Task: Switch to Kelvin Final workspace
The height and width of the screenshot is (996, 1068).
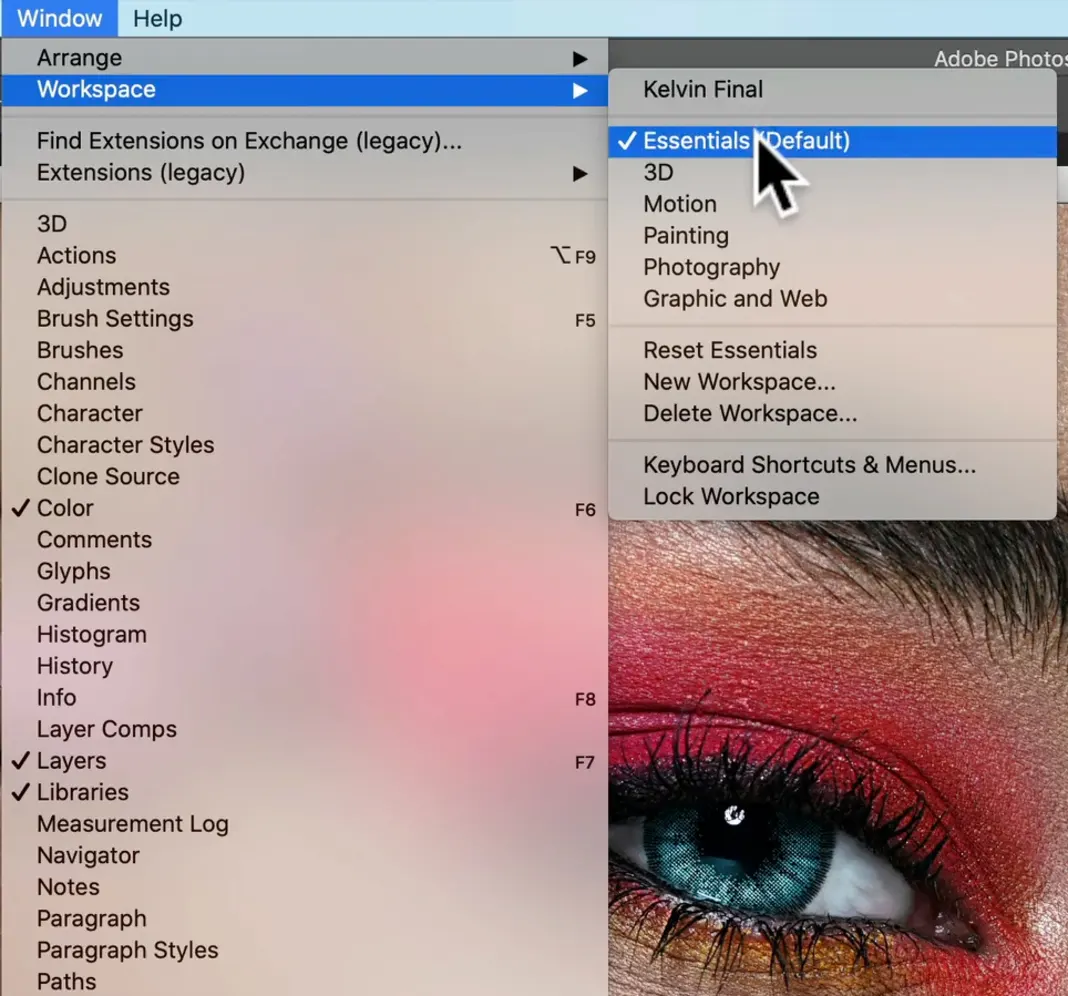Action: point(832,89)
